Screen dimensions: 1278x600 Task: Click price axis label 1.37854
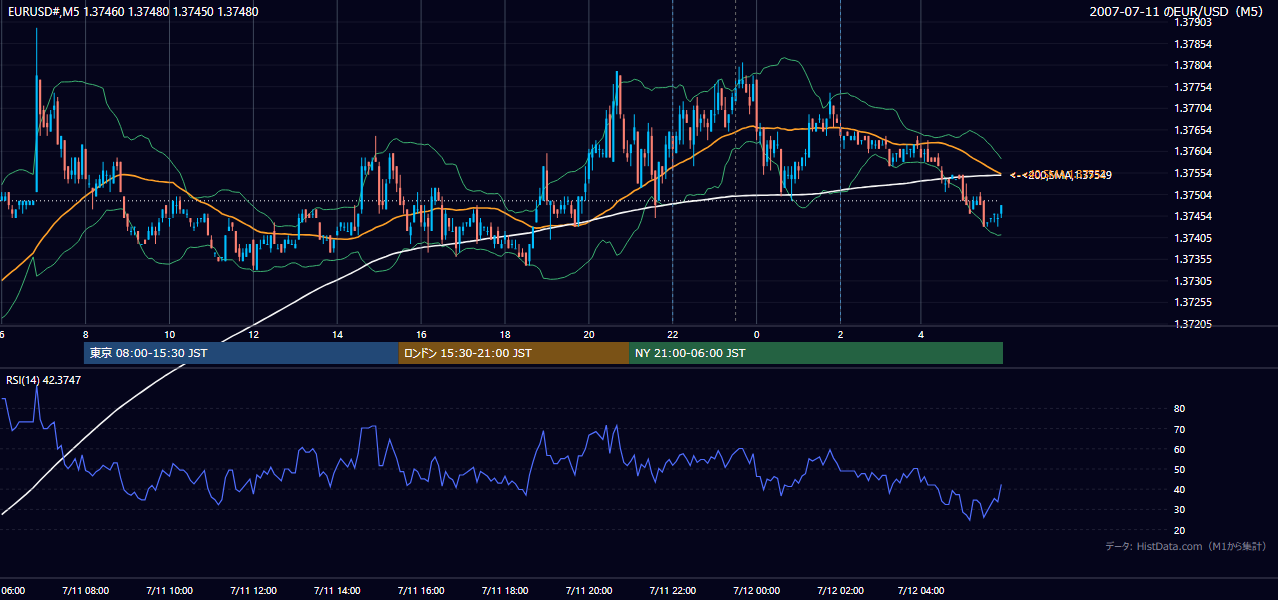[1193, 44]
